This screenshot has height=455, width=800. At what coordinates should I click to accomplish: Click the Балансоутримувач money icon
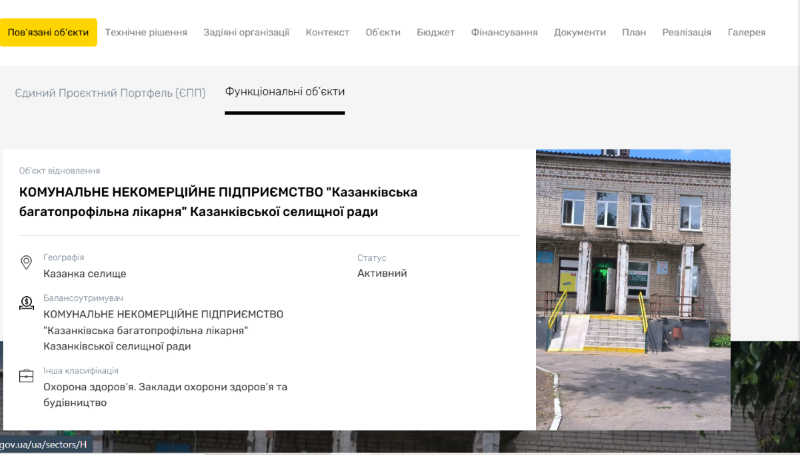pos(26,303)
